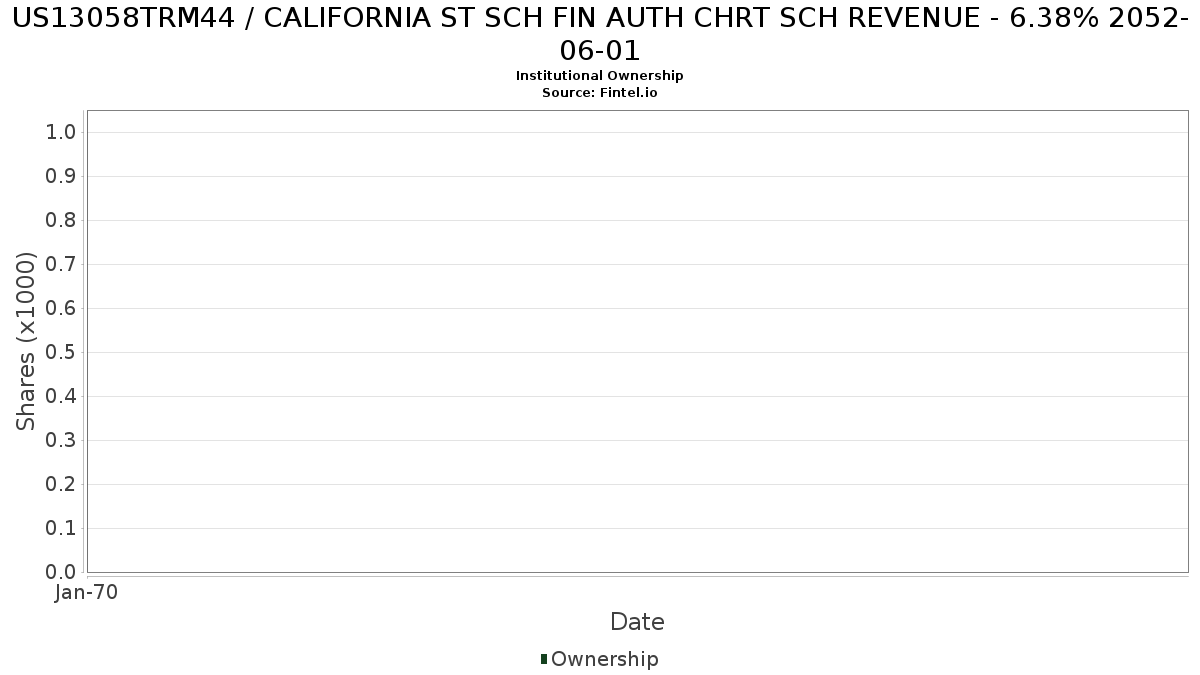The height and width of the screenshot is (675, 1200).
Task: Click the Jan-70 x-axis label
Action: click(87, 592)
